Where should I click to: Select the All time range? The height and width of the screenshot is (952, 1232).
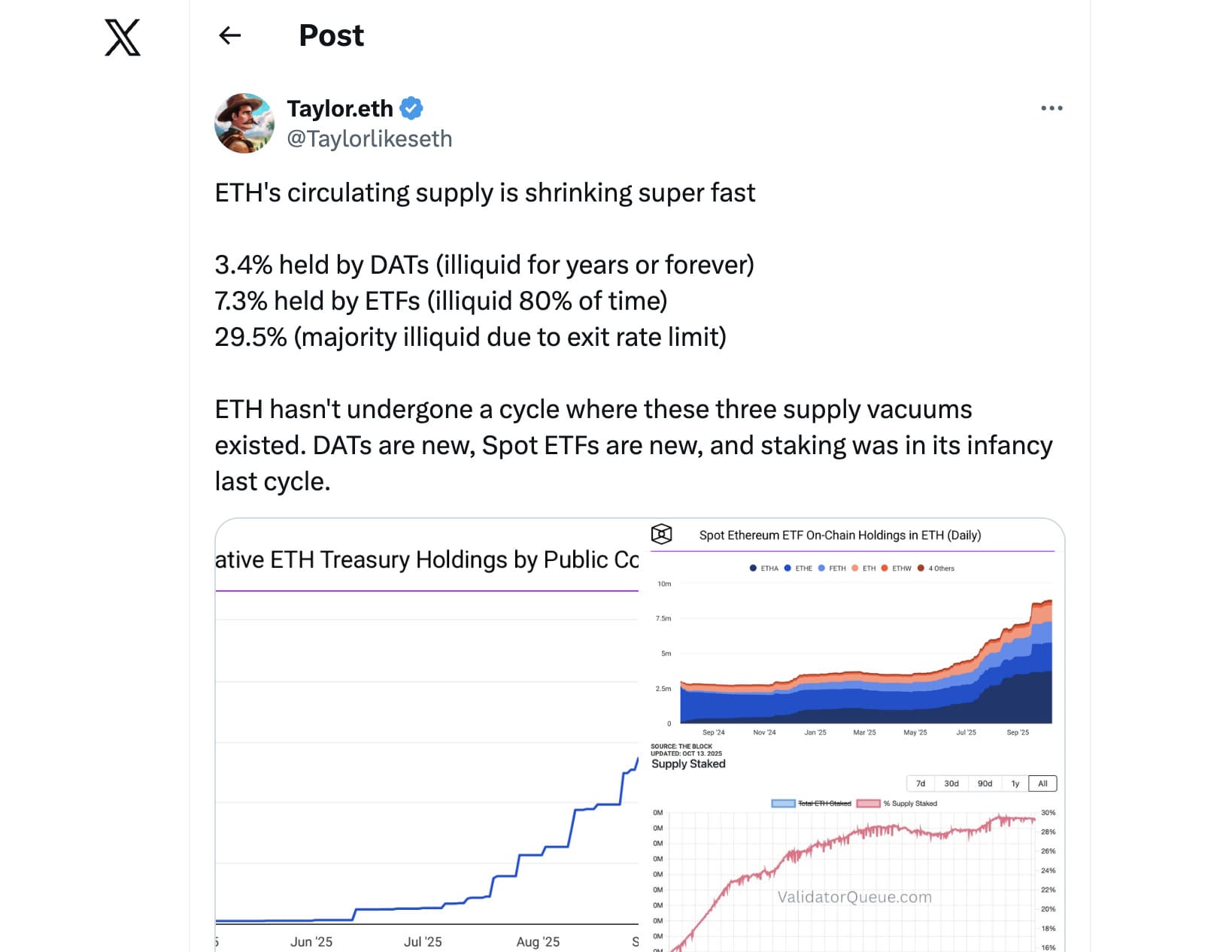[x=1042, y=784]
